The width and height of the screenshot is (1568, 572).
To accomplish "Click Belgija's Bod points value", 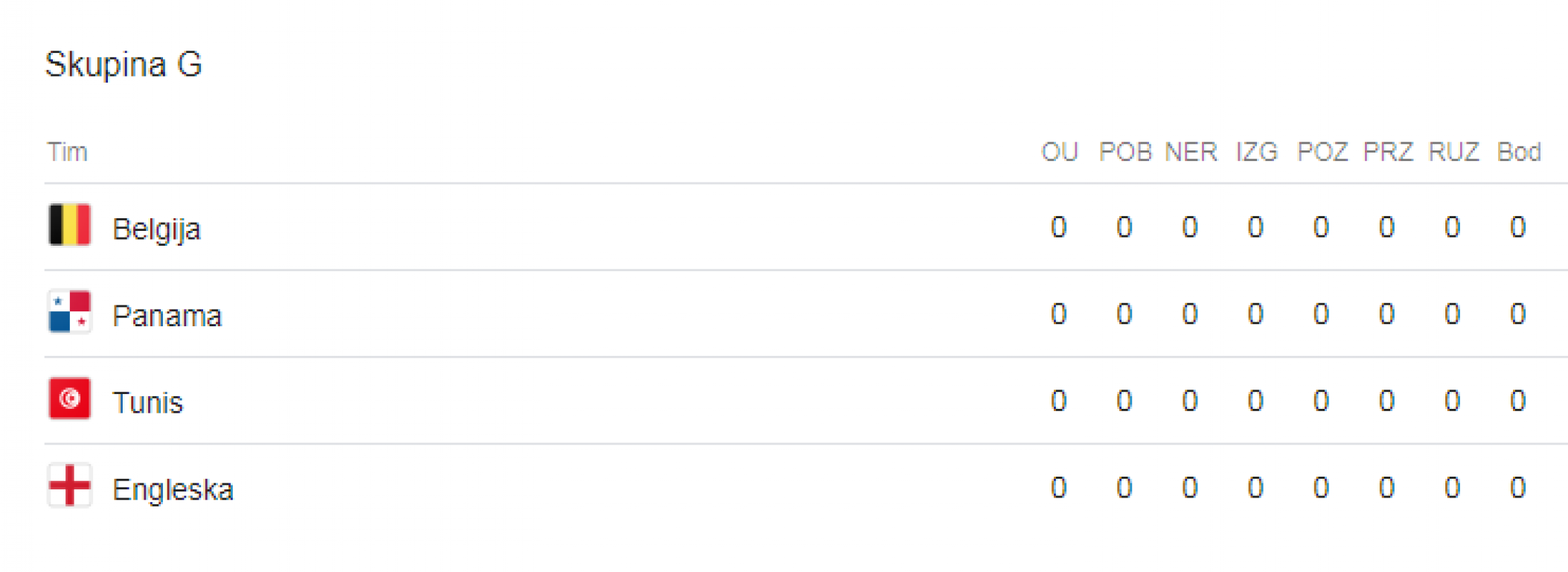I will pos(1518,226).
